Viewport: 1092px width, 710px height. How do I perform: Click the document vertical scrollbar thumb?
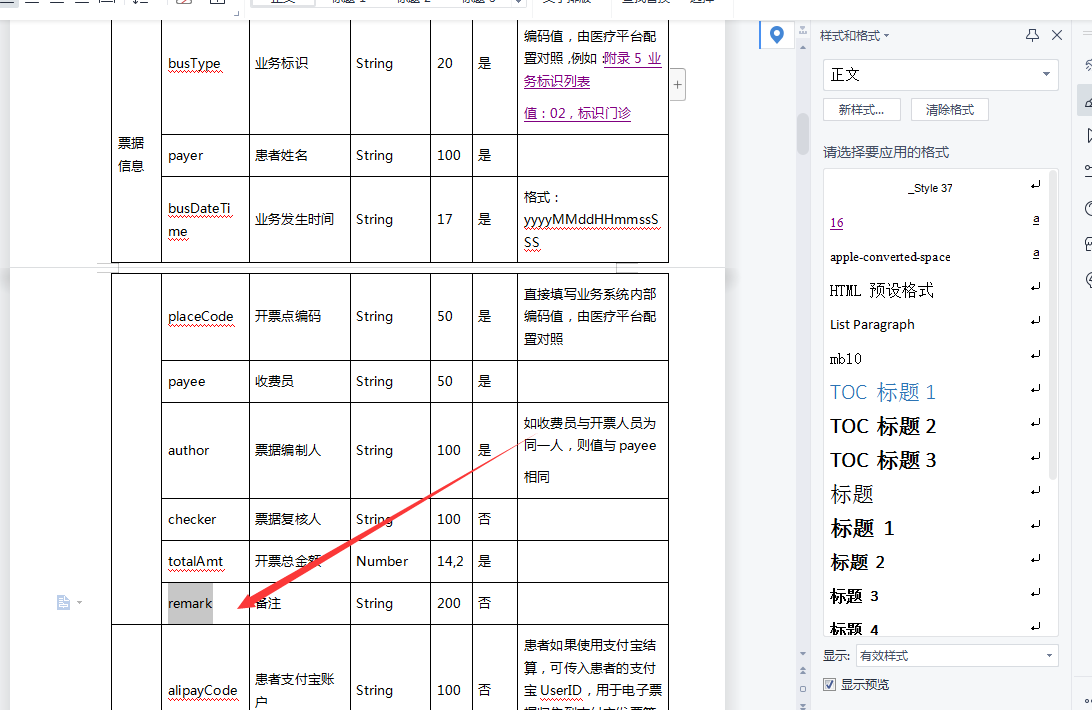click(x=802, y=132)
